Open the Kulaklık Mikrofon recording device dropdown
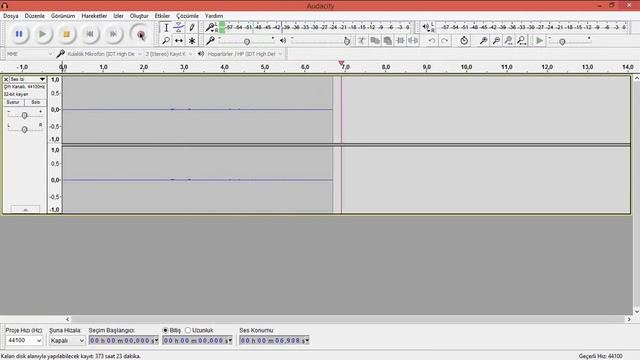Screen dimensions: 640x360 click(104, 54)
